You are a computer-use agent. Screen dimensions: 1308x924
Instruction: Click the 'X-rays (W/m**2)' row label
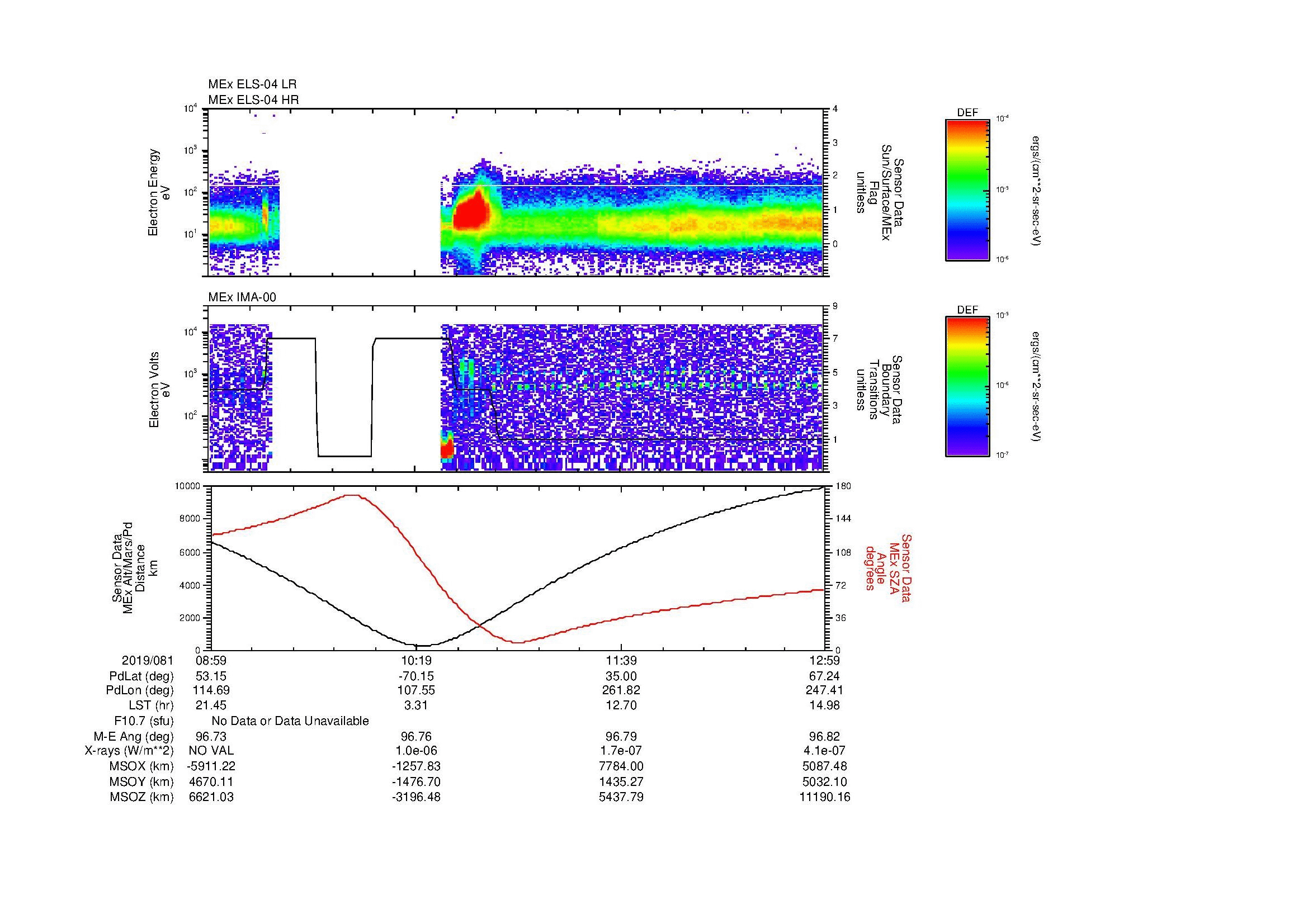click(129, 751)
